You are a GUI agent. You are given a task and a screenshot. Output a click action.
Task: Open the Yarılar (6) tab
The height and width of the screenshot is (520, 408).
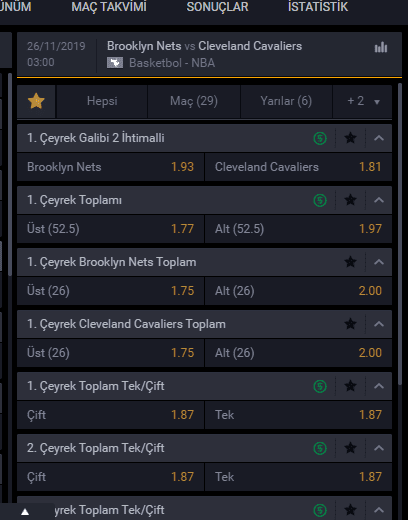(x=286, y=101)
